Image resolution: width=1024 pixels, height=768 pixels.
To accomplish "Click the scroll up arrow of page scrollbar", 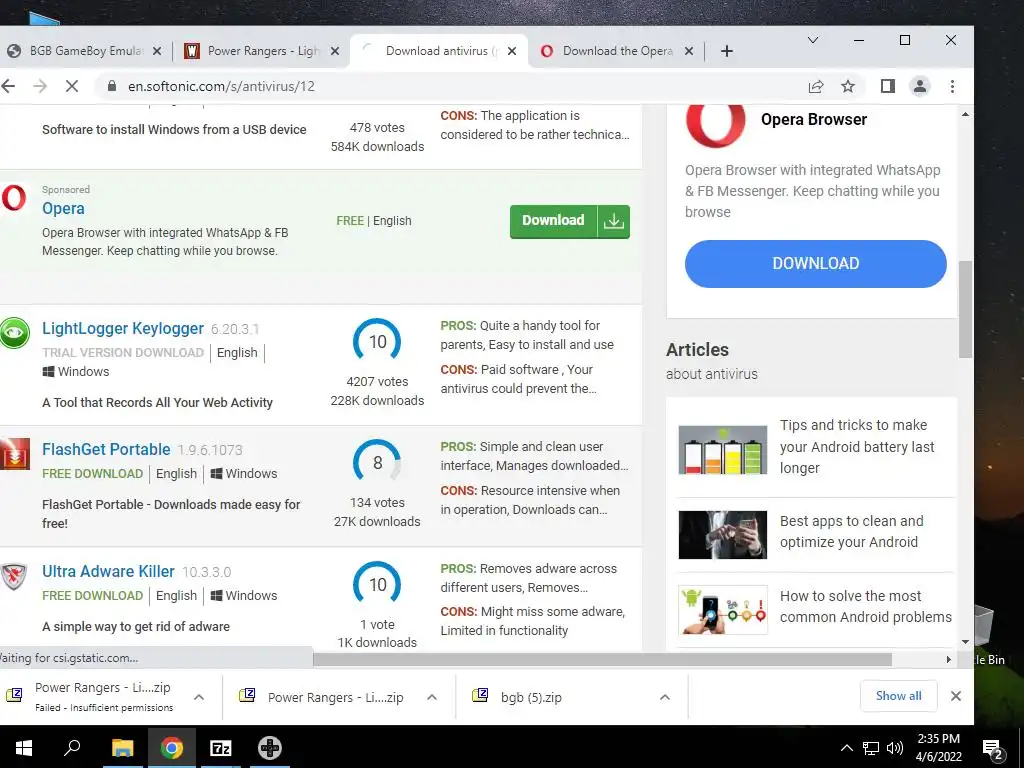I will tap(965, 114).
